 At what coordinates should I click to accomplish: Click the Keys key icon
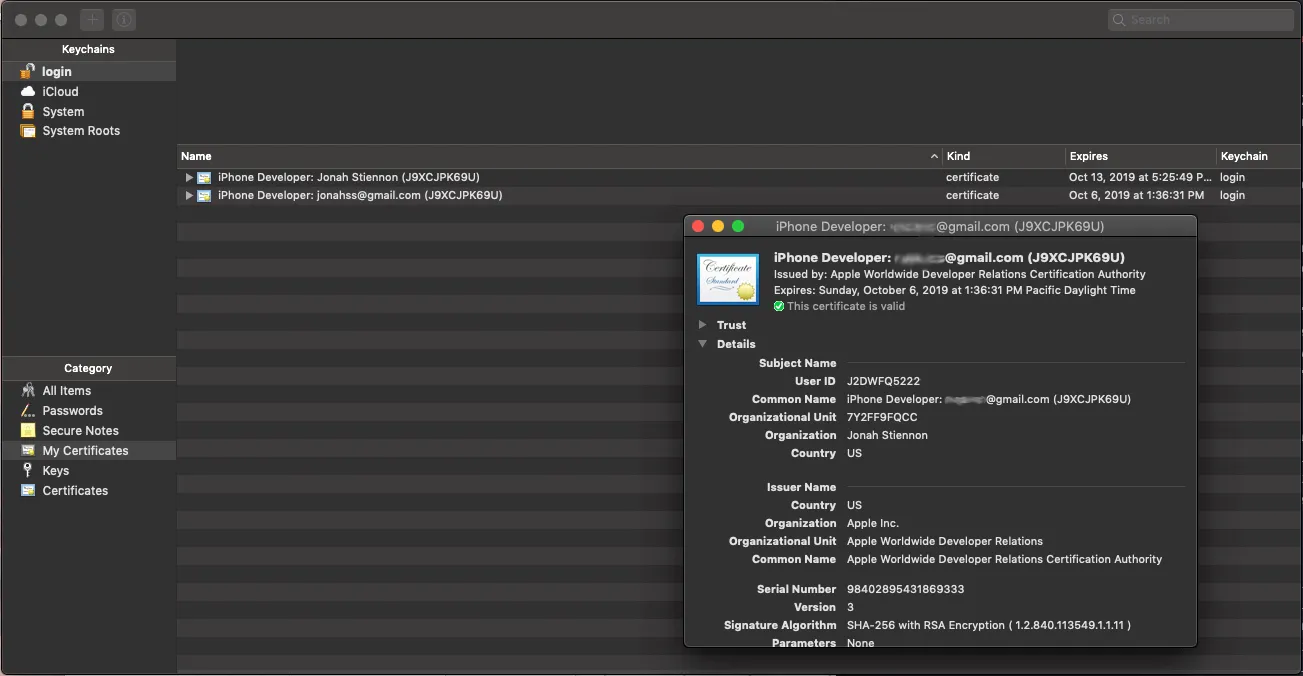[x=28, y=470]
